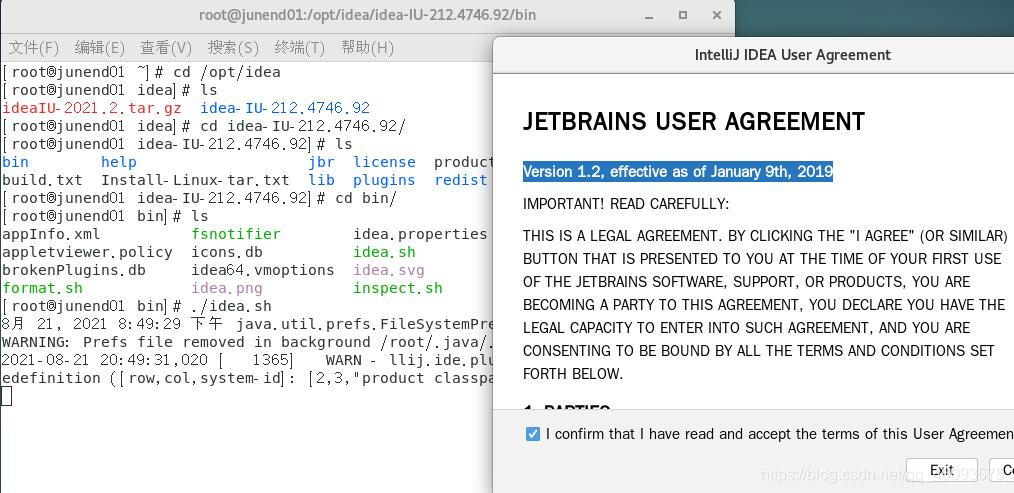Minimize the terminal window

(649, 14)
